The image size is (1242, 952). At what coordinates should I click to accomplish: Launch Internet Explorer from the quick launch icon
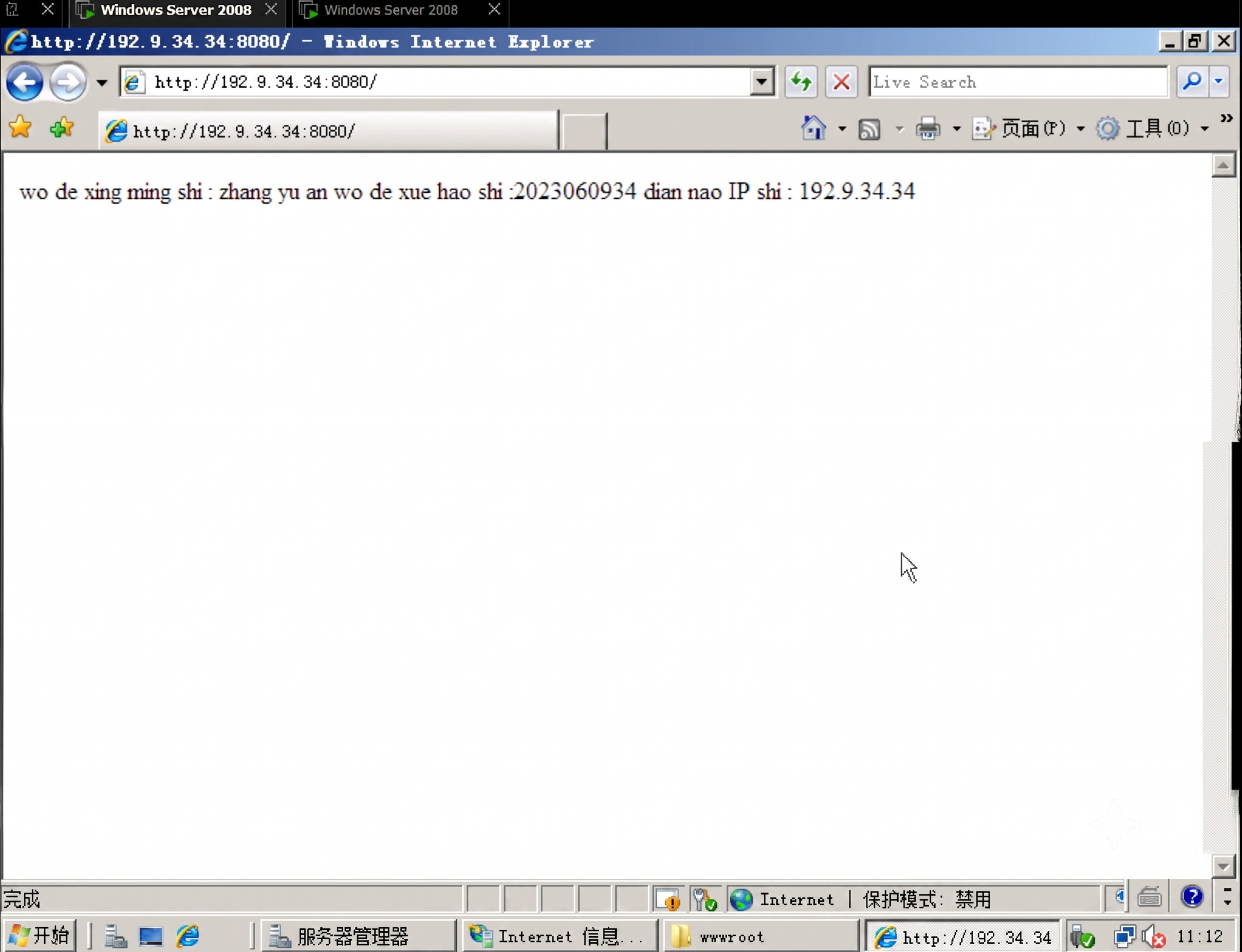188,936
